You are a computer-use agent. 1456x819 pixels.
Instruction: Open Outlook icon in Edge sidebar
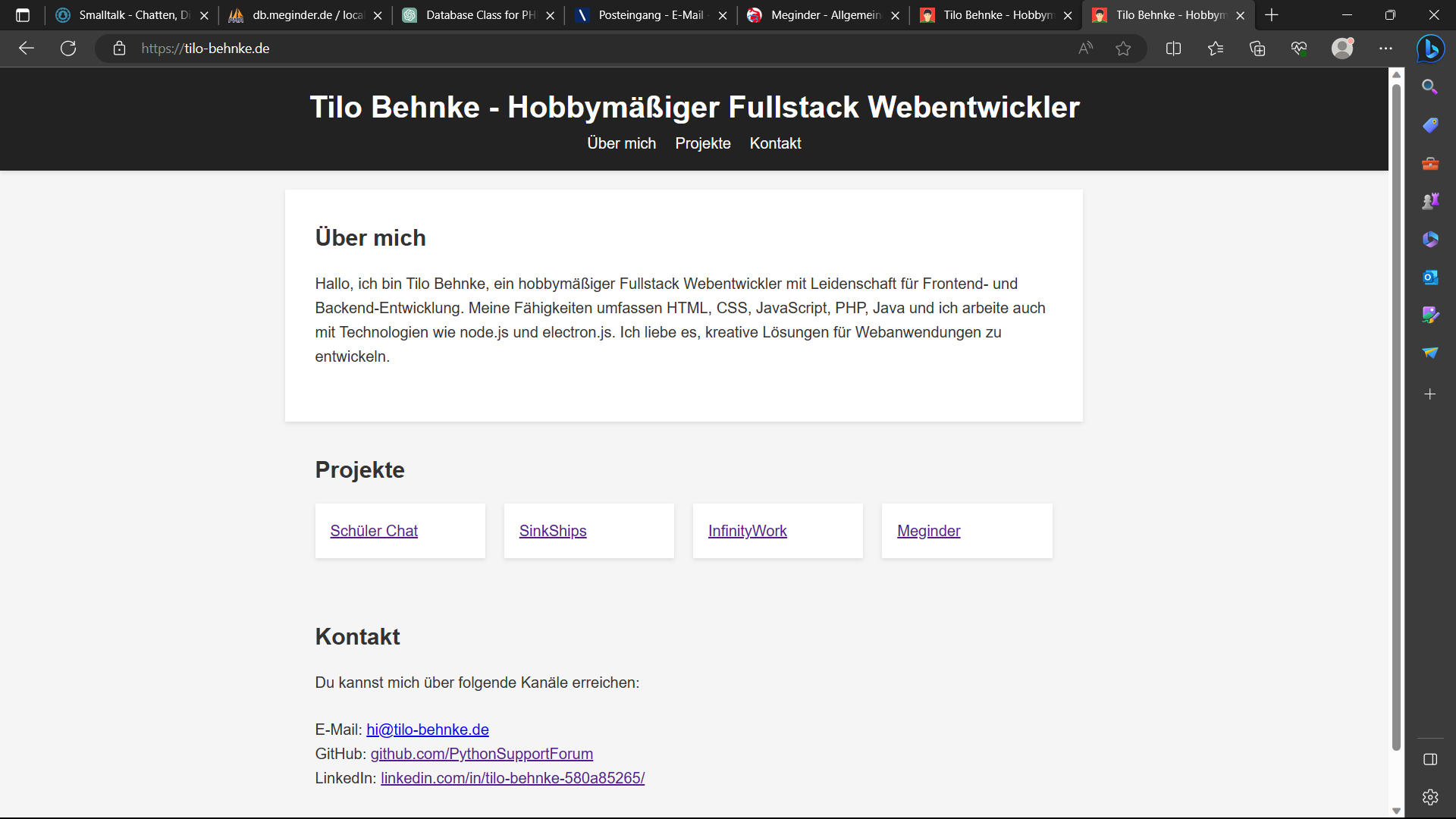tap(1430, 278)
